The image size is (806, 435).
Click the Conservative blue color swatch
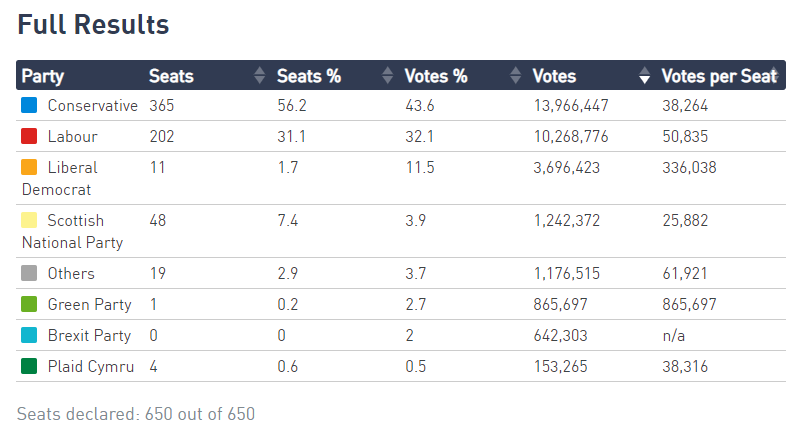[29, 105]
